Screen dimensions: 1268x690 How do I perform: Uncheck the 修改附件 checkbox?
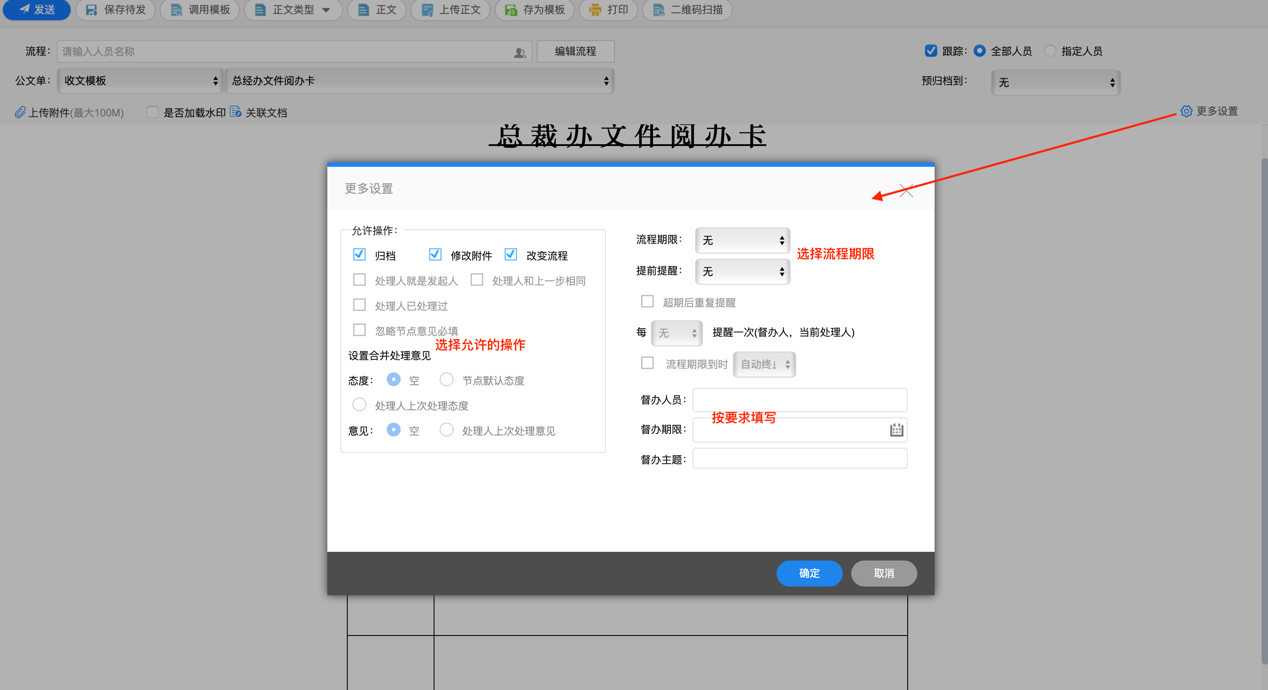point(435,254)
